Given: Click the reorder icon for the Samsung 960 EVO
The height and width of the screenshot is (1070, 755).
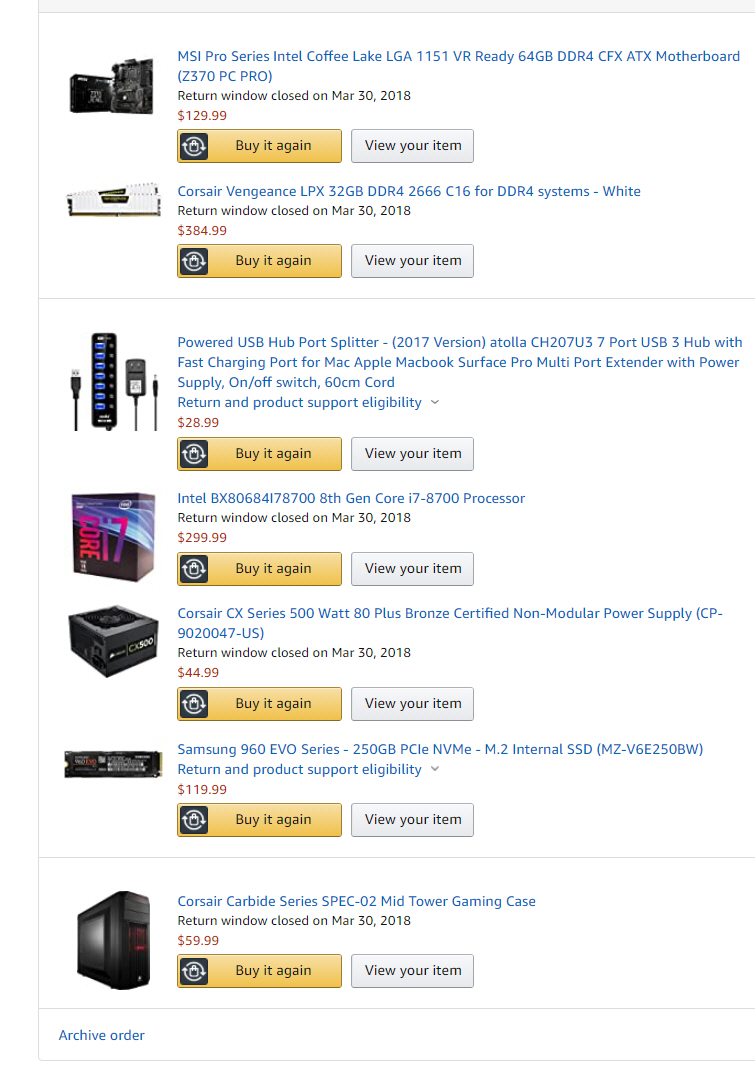Looking at the screenshot, I should point(194,820).
